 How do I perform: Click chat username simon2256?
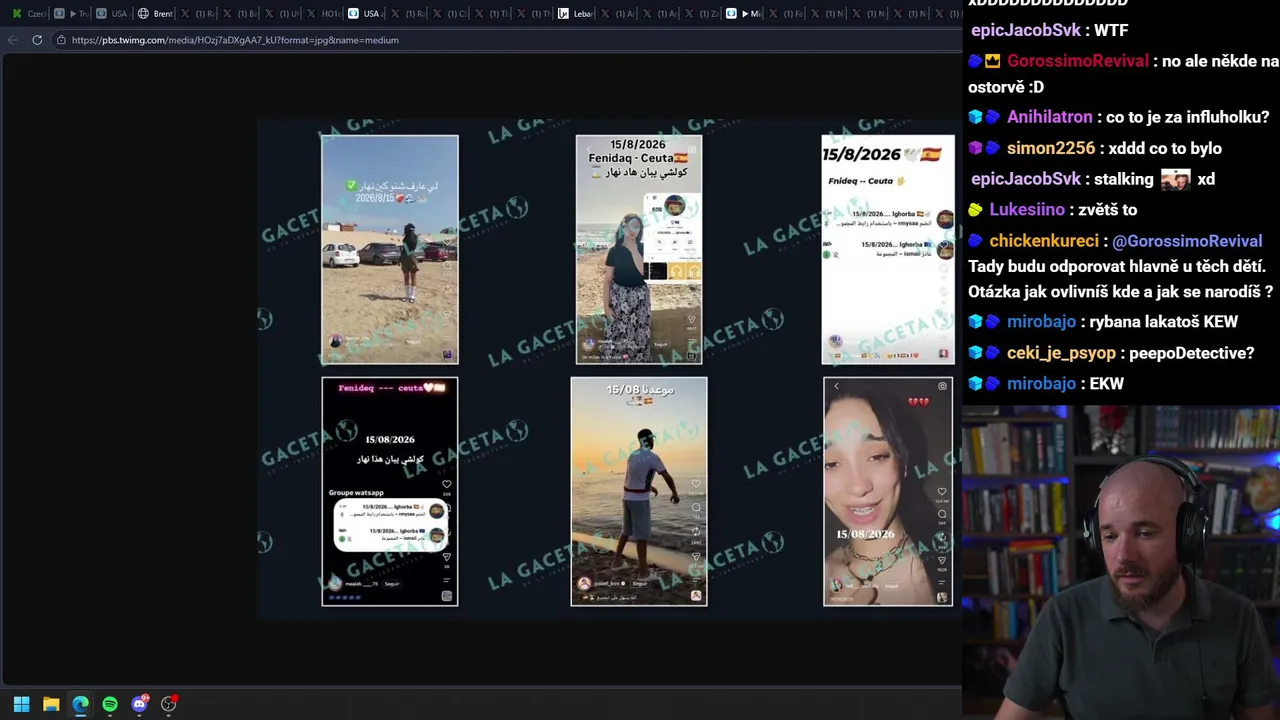[x=1051, y=148]
